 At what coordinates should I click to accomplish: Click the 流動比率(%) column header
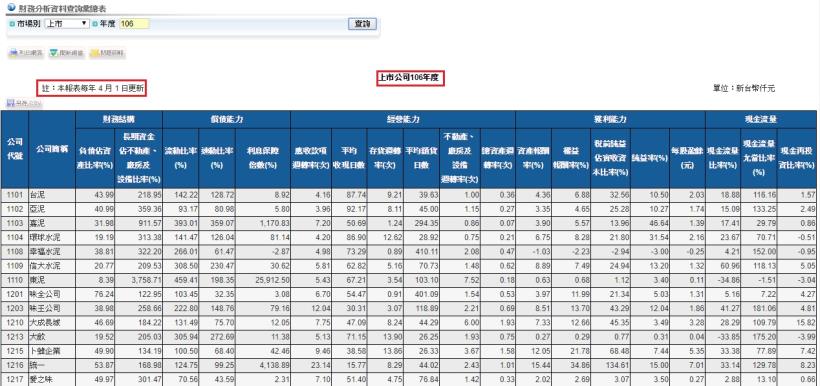180,158
